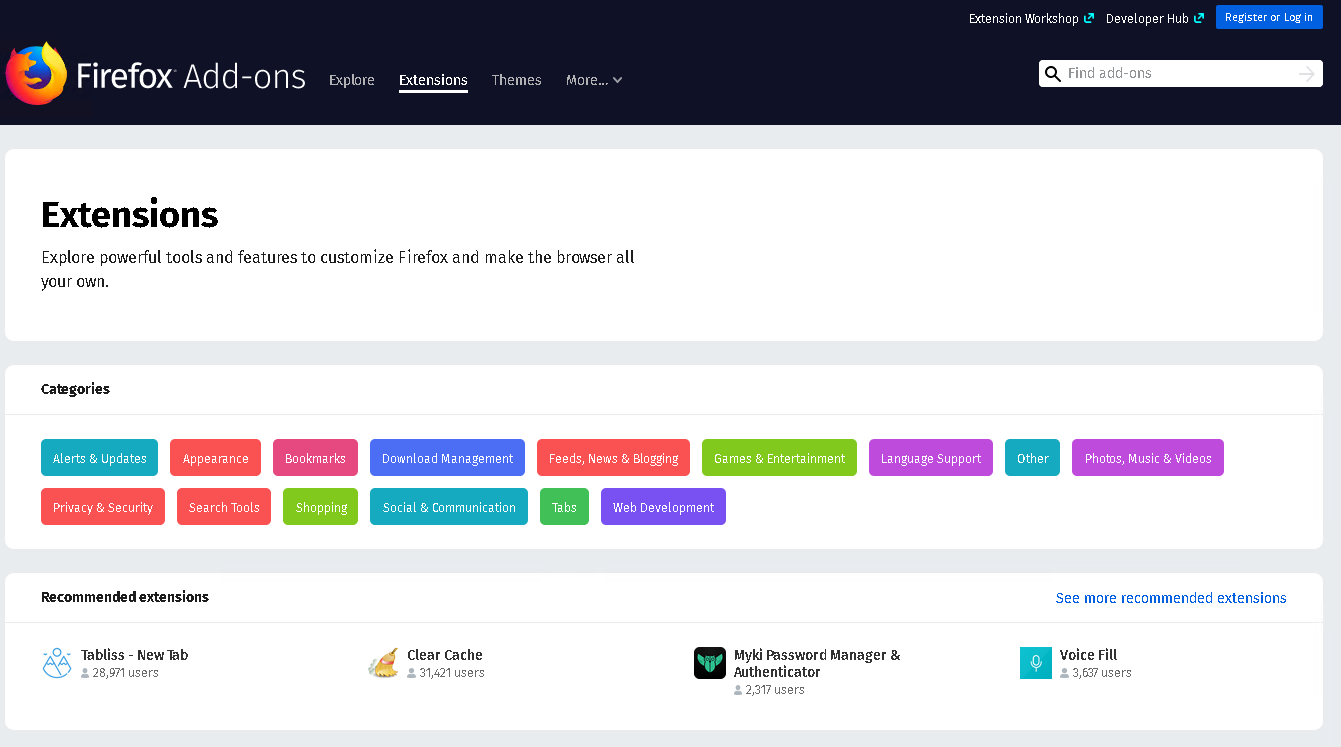The height and width of the screenshot is (747, 1341).
Task: Expand the More… dropdown menu
Action: click(x=594, y=80)
